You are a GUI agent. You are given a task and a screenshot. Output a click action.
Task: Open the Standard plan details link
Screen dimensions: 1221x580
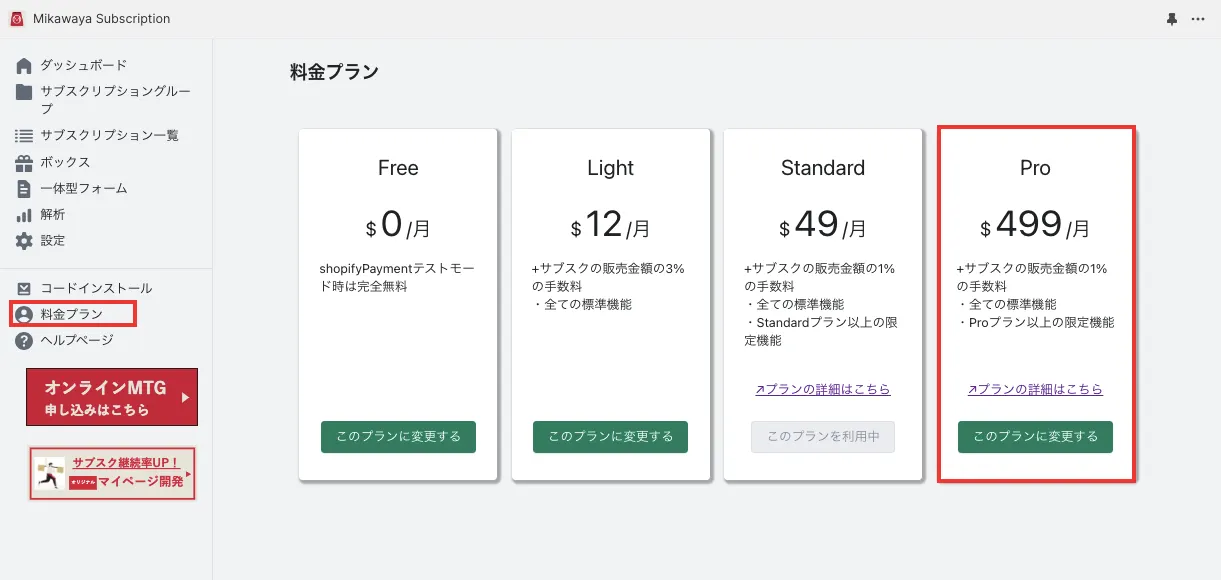coord(823,389)
